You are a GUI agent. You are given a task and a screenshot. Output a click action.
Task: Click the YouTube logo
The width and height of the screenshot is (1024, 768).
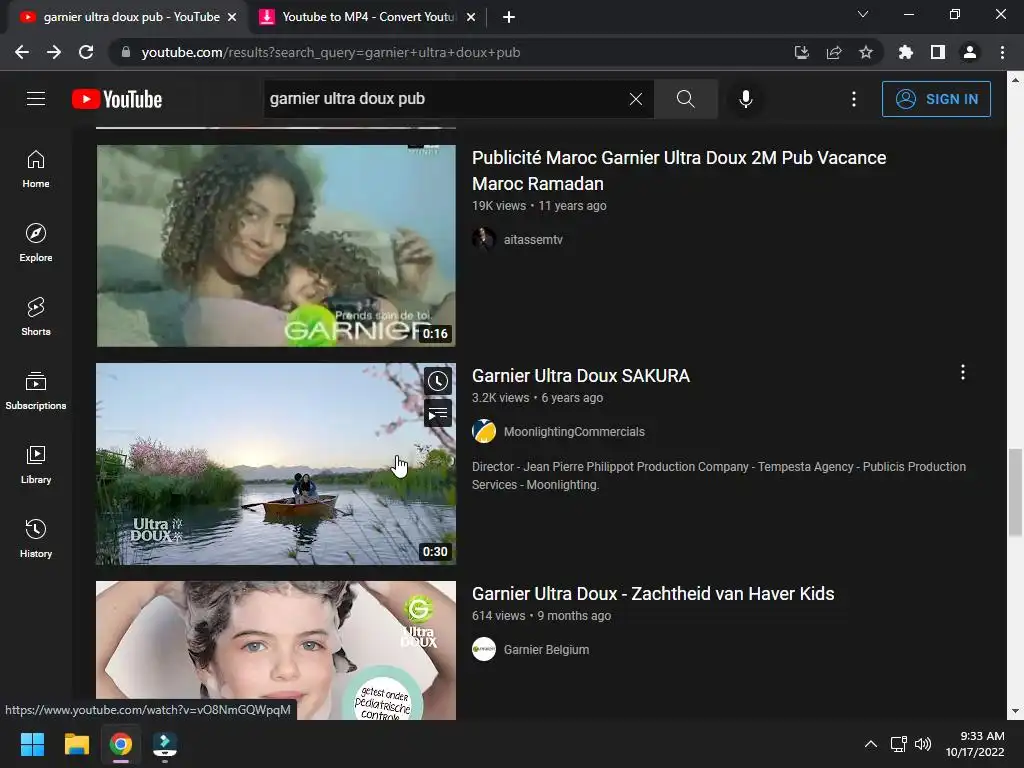pos(117,99)
